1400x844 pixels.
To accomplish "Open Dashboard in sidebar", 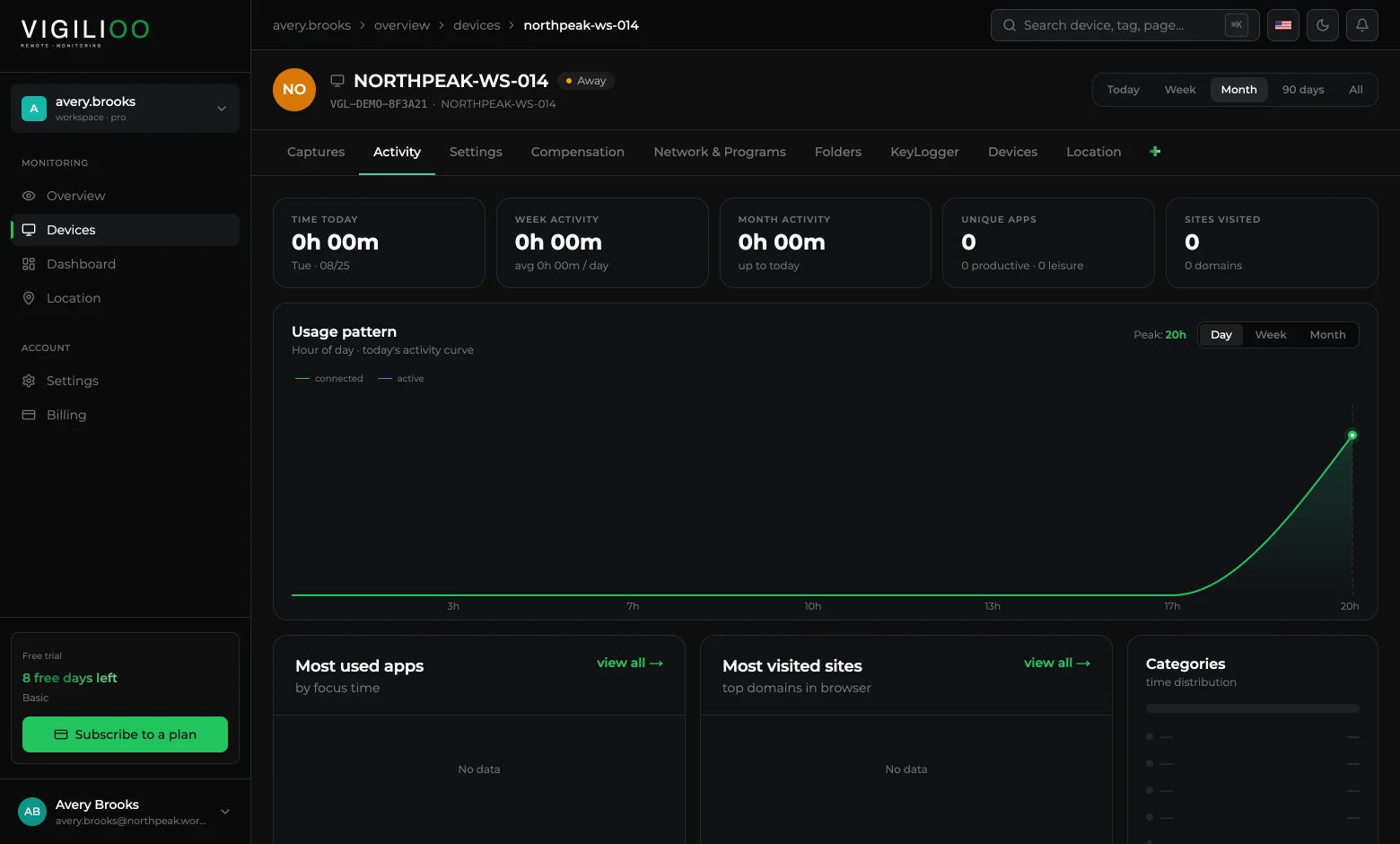I will coord(125,264).
